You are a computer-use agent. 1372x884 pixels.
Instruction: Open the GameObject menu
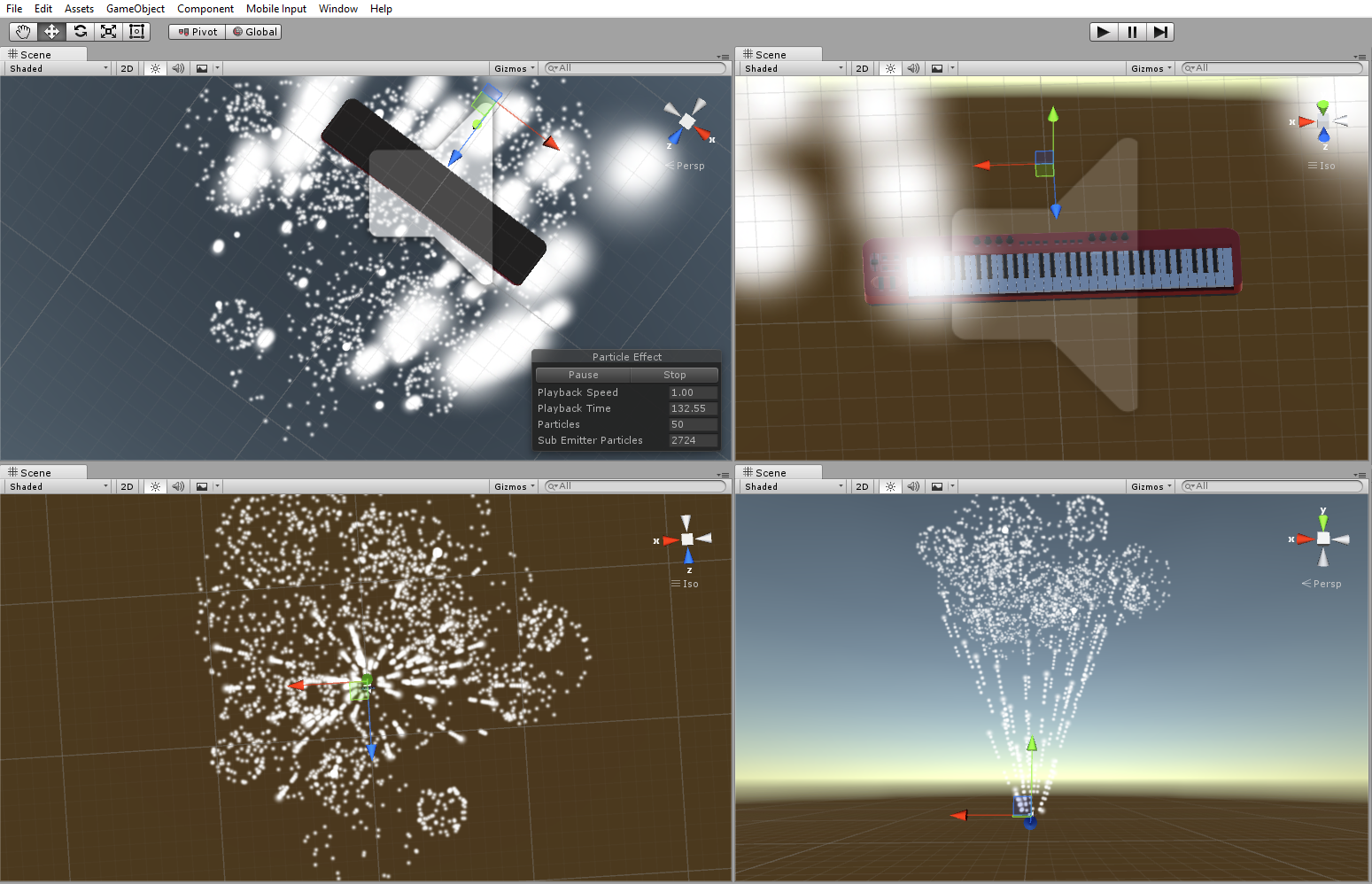[136, 9]
